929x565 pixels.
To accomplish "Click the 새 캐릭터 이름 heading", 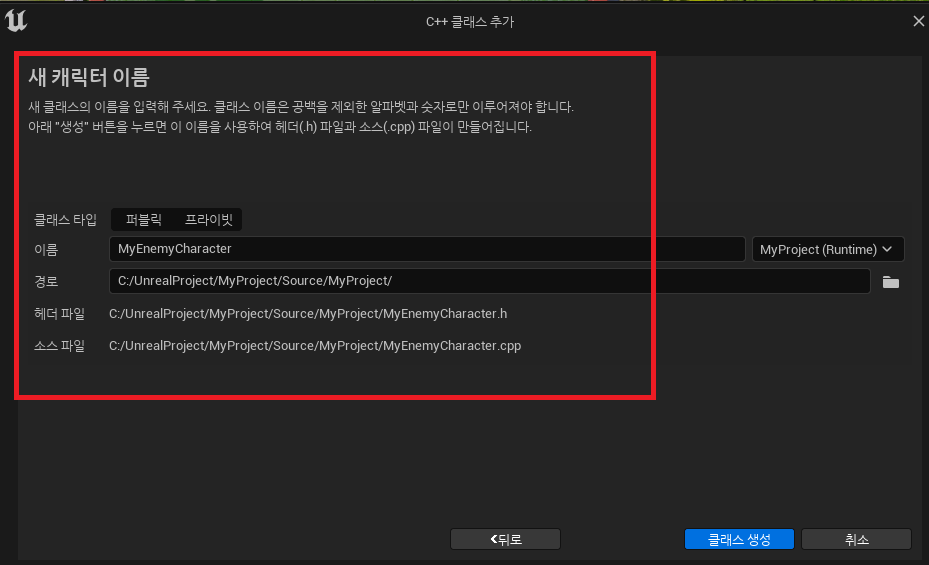I will pyautogui.click(x=89, y=77).
